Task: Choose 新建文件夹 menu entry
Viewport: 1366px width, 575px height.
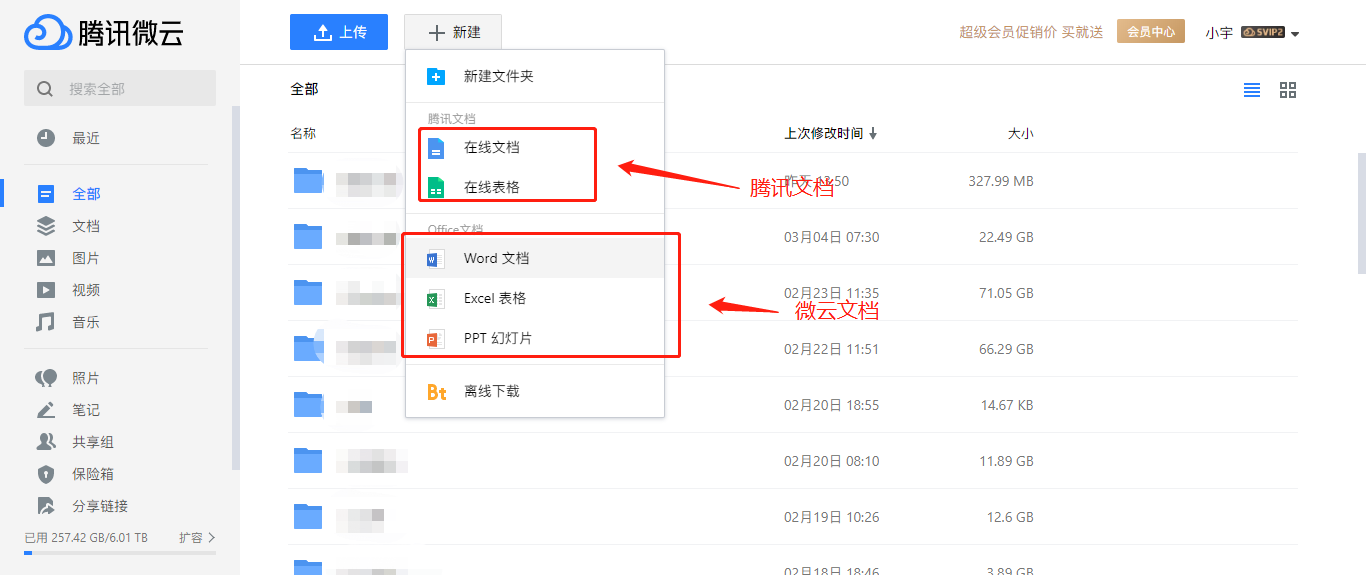Action: click(535, 76)
